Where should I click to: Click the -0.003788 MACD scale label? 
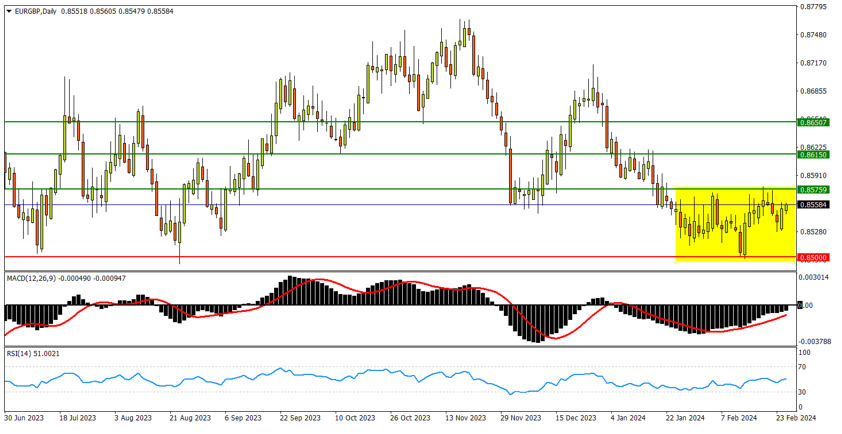(x=816, y=340)
